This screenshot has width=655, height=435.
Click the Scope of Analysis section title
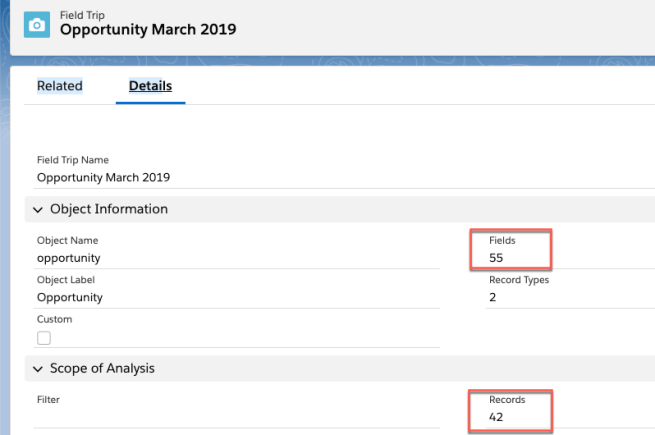pyautogui.click(x=102, y=369)
